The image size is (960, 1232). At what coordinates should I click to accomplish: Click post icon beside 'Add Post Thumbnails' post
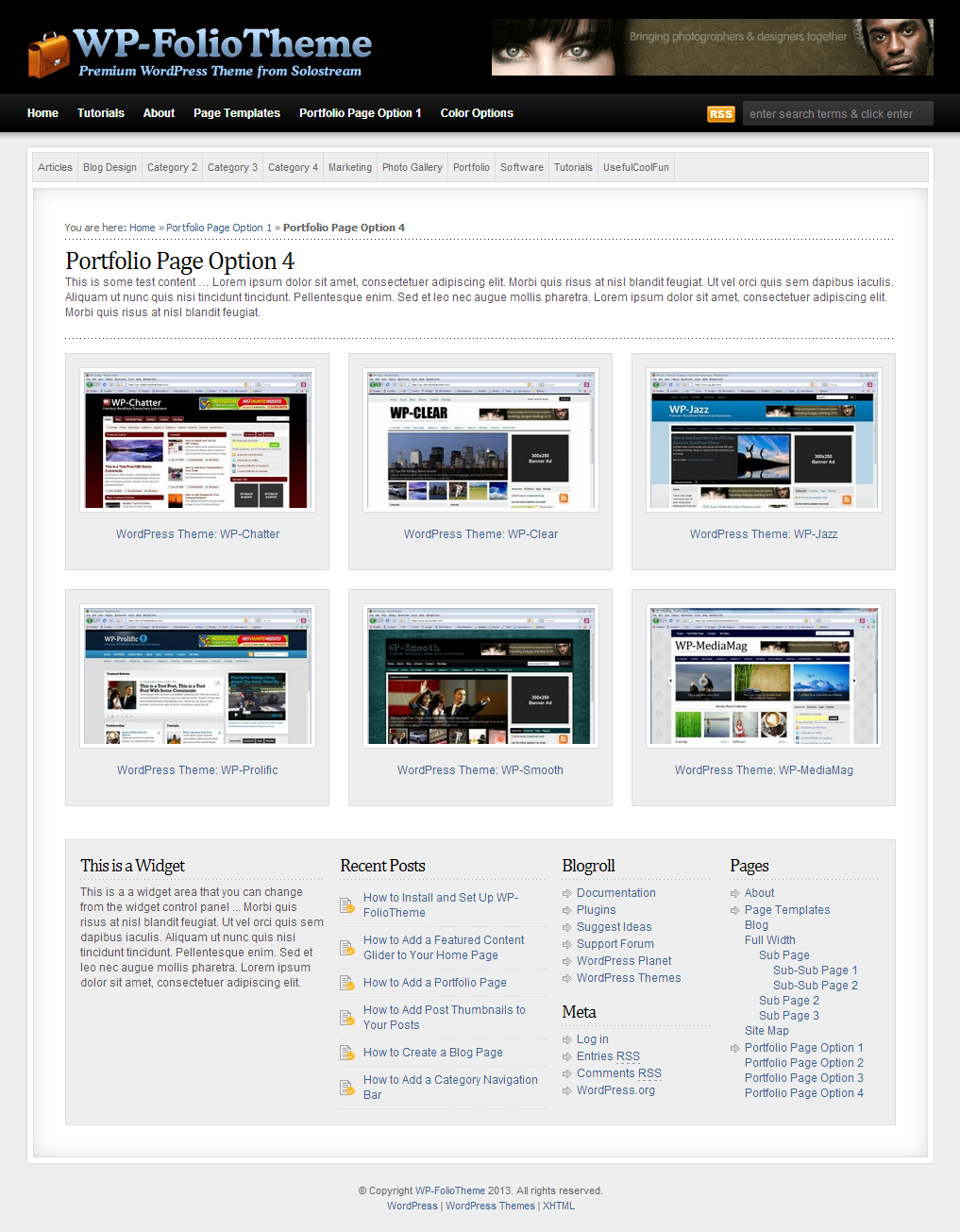click(x=346, y=1018)
